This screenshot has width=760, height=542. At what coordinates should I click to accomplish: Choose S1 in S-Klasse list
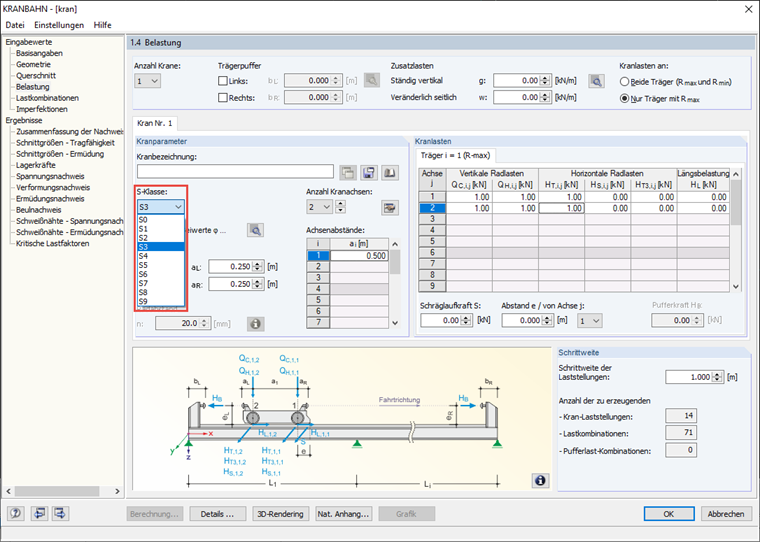[x=160, y=228]
